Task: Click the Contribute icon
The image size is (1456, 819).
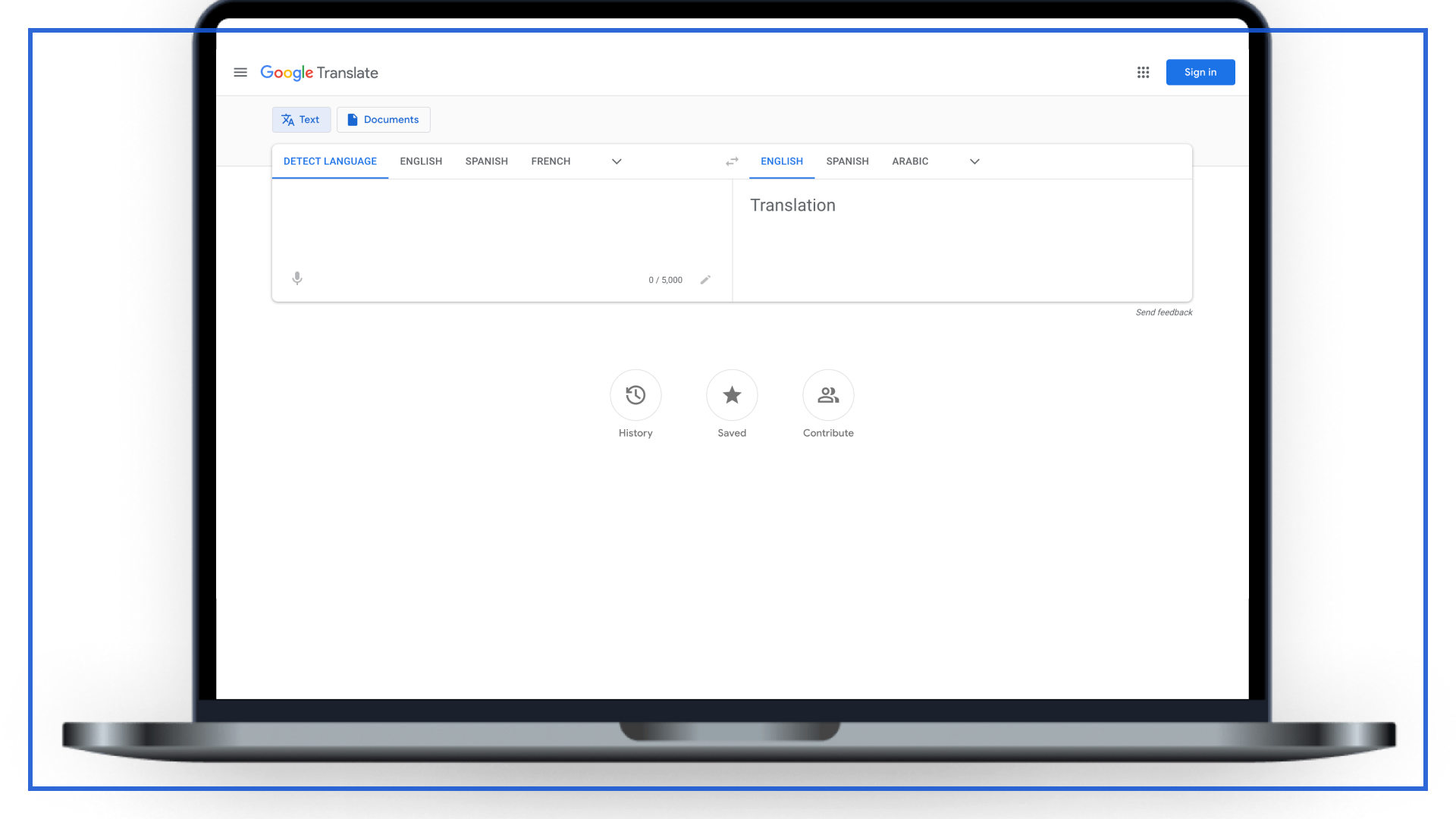Action: (828, 394)
